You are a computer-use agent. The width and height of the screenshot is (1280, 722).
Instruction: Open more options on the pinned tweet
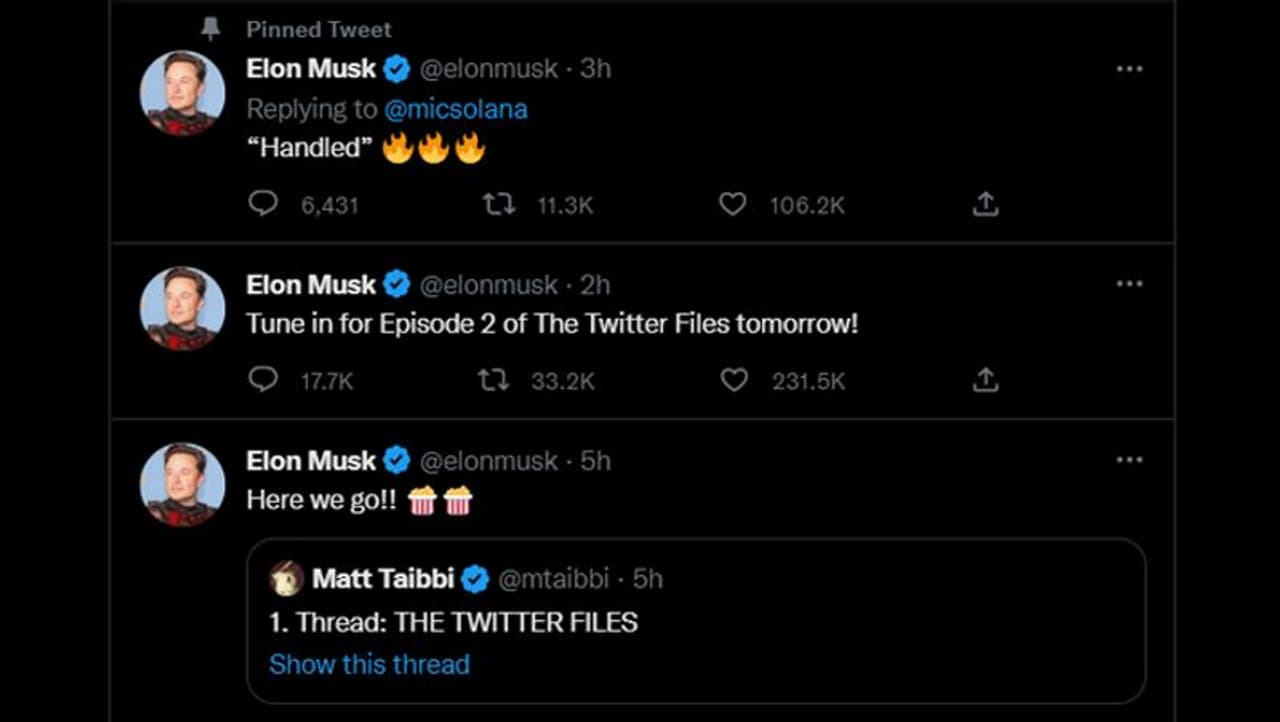tap(1129, 69)
